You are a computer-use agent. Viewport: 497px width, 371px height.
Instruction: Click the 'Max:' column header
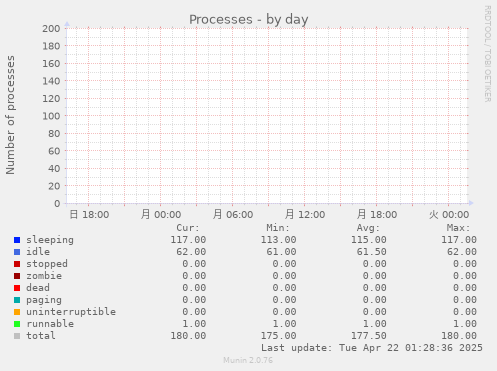(x=459, y=228)
